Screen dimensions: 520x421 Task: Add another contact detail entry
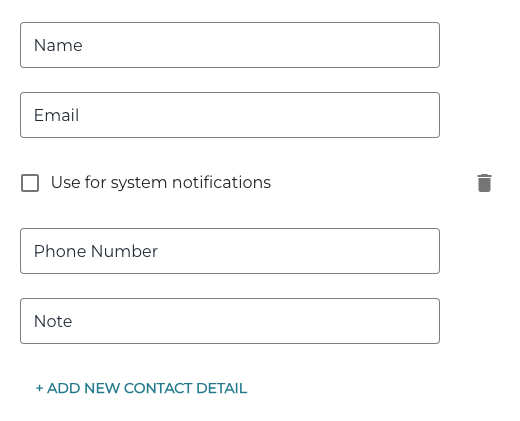tap(141, 388)
